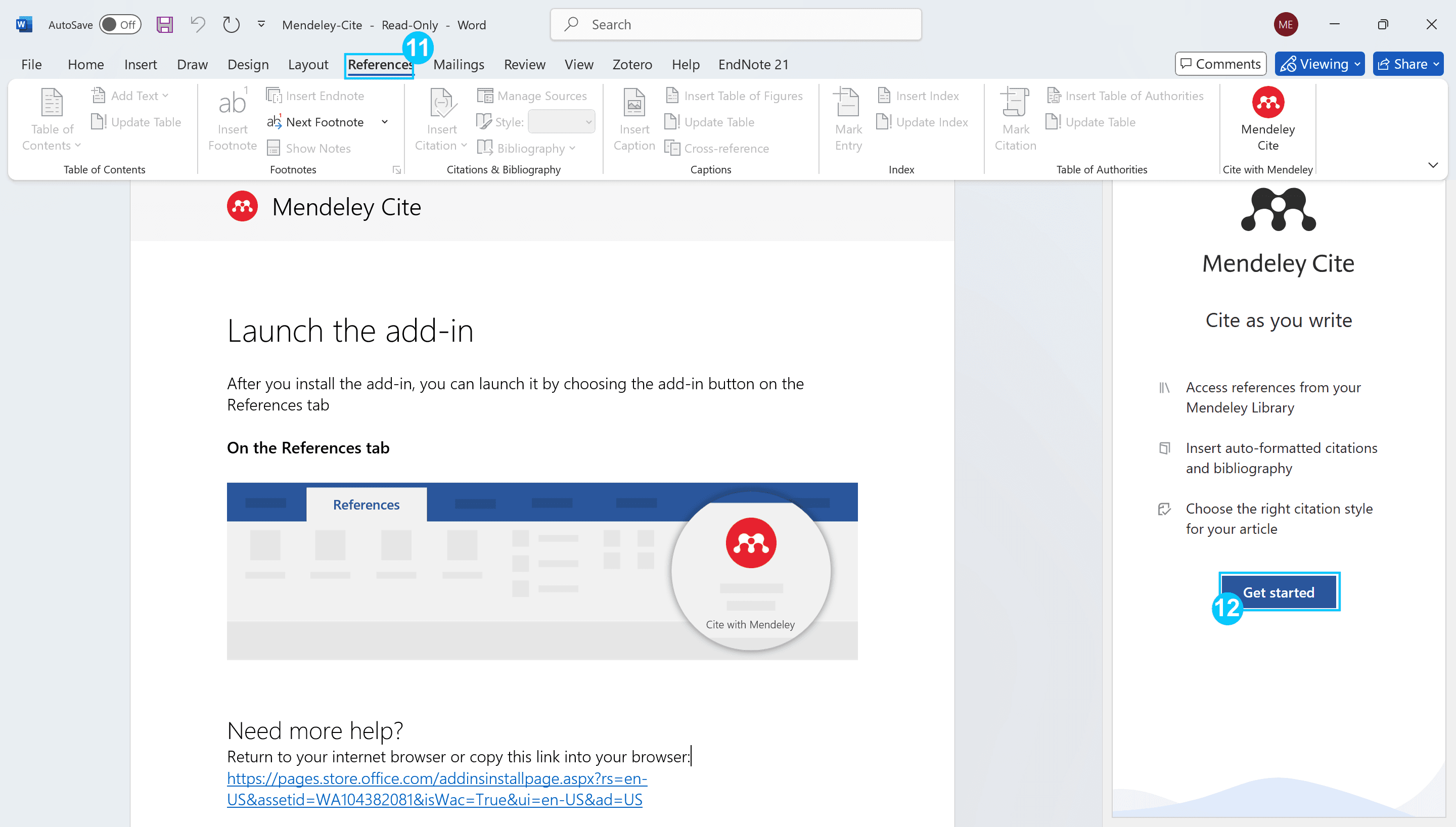This screenshot has width=1456, height=827.
Task: Open the Footnotes dialog launcher
Action: click(x=396, y=170)
